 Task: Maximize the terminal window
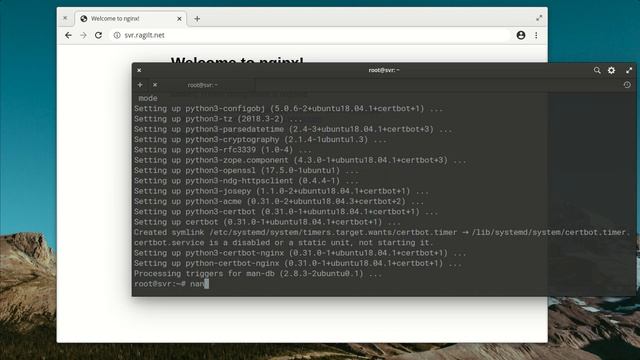629,70
